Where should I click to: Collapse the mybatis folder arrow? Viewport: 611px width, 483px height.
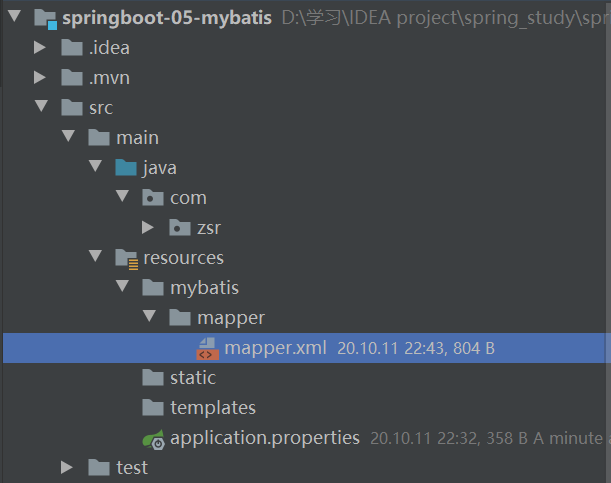122,288
